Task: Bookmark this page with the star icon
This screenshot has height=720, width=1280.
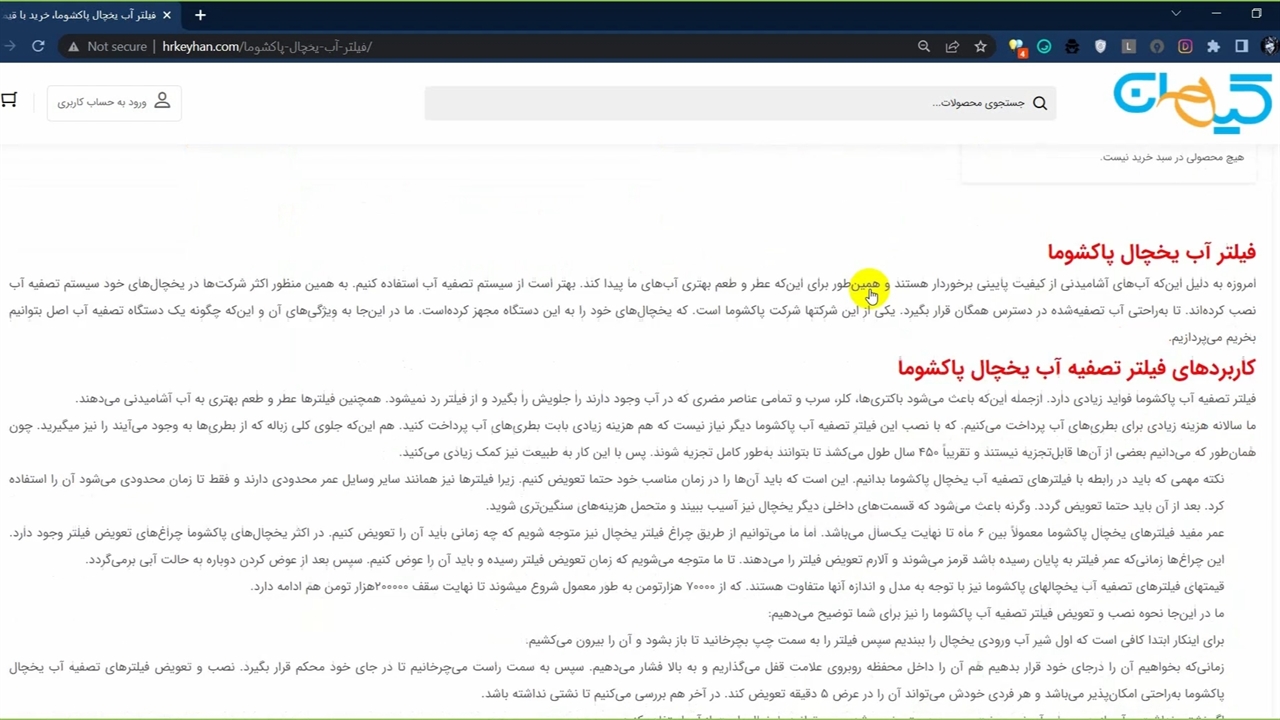Action: (980, 46)
